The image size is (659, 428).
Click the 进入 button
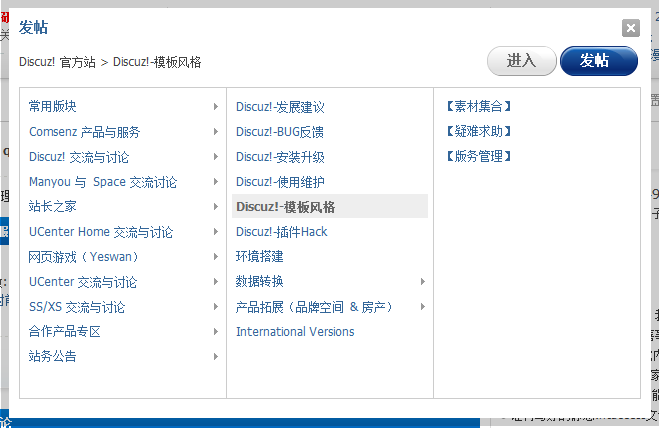[522, 61]
